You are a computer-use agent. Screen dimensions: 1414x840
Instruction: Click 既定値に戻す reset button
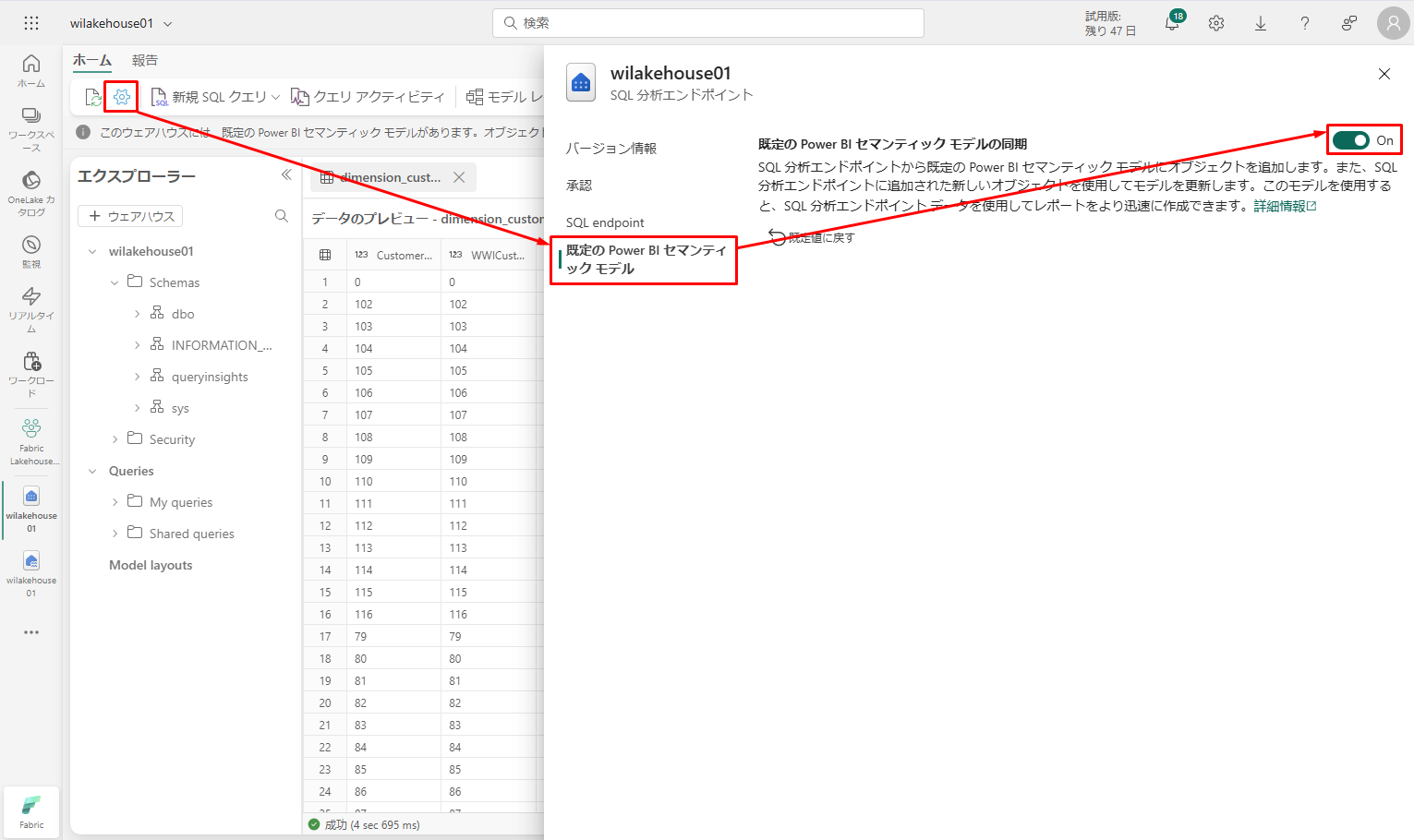pyautogui.click(x=812, y=238)
